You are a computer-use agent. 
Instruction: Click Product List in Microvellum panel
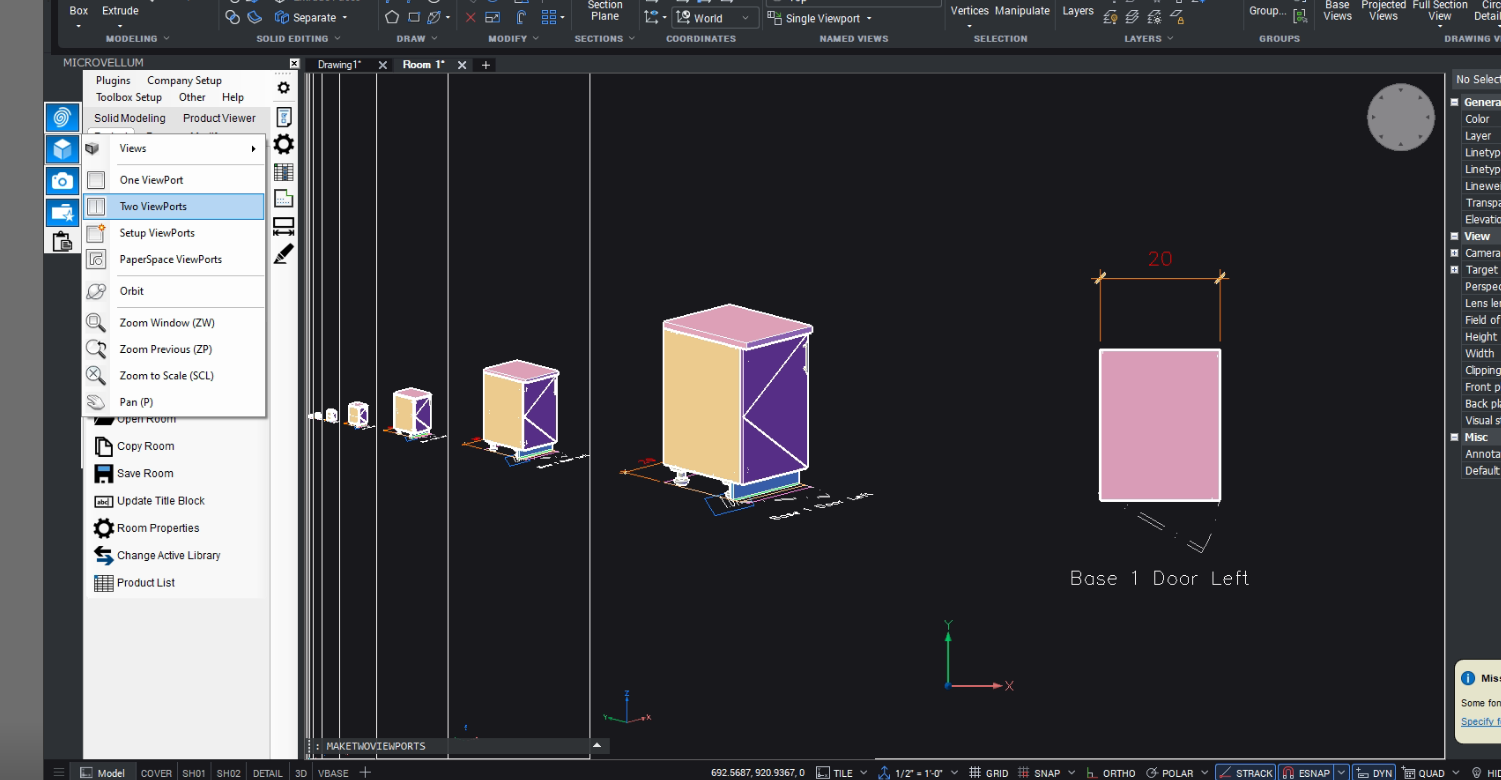click(145, 583)
